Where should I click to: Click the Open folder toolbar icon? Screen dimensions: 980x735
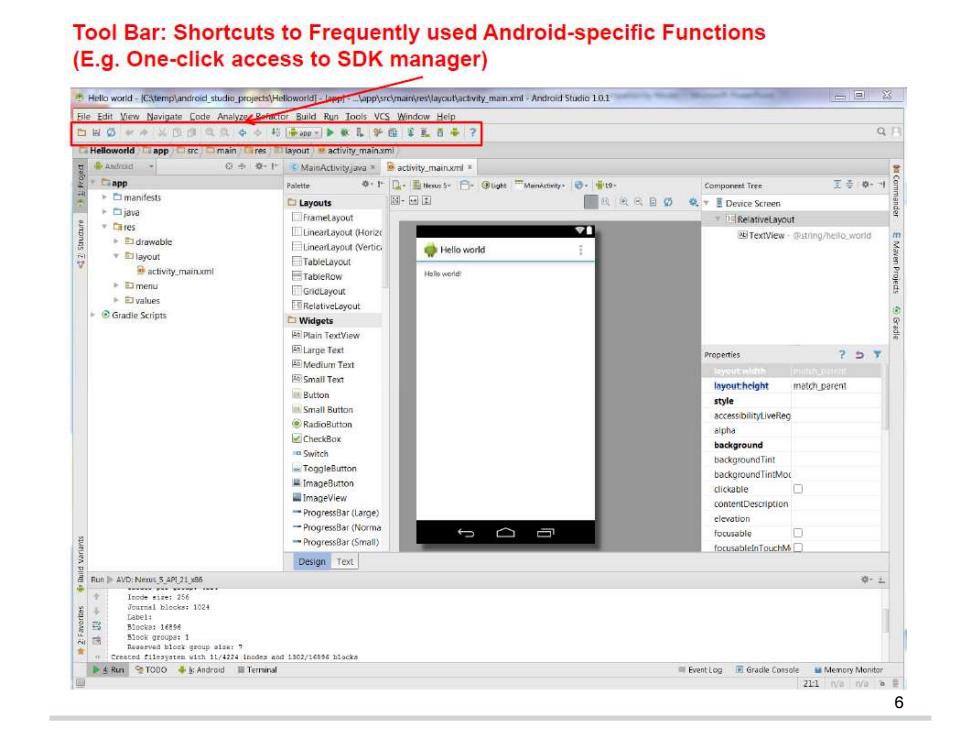tap(82, 132)
